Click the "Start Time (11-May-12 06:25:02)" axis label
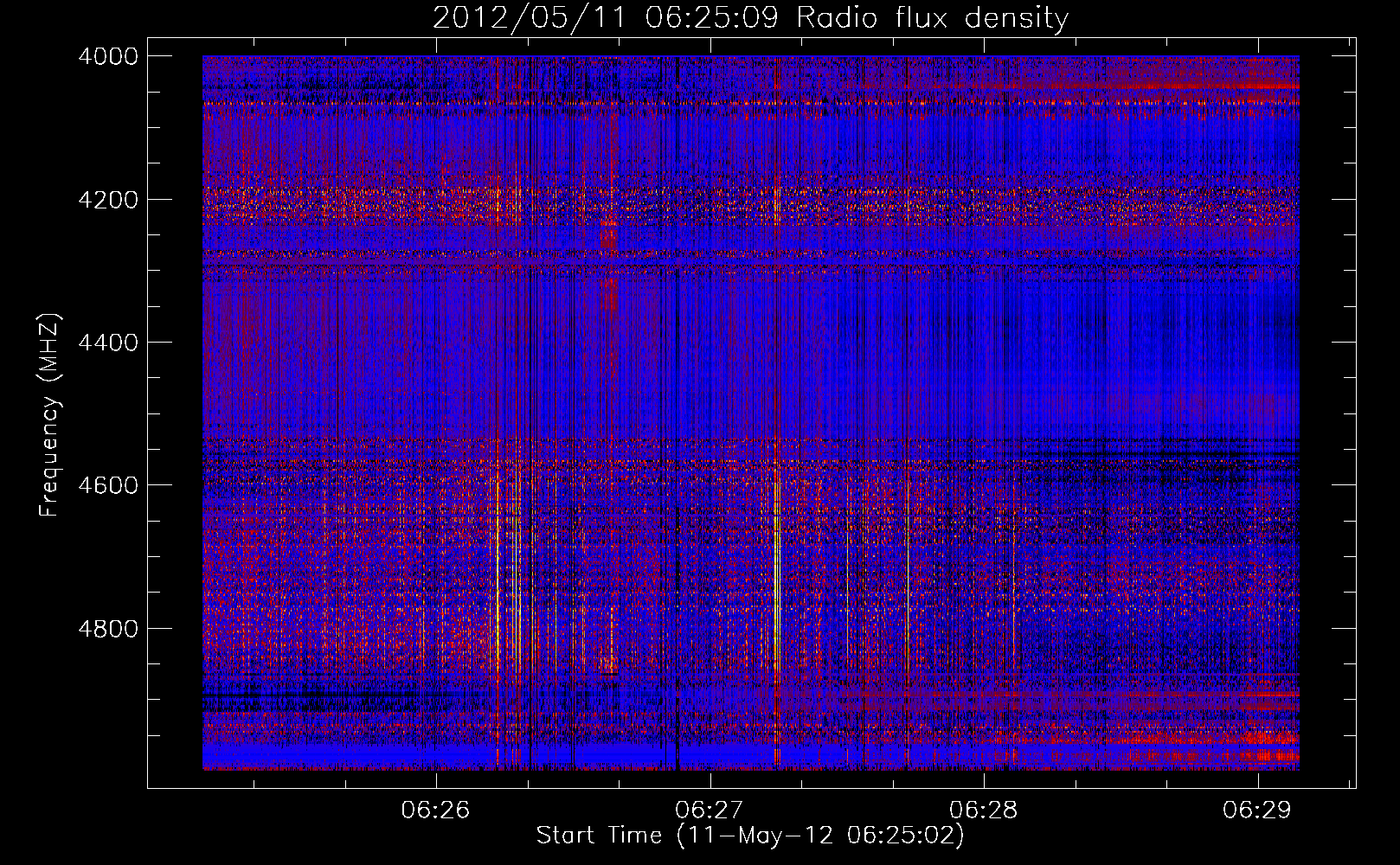This screenshot has height=865, width=1400. [x=750, y=836]
